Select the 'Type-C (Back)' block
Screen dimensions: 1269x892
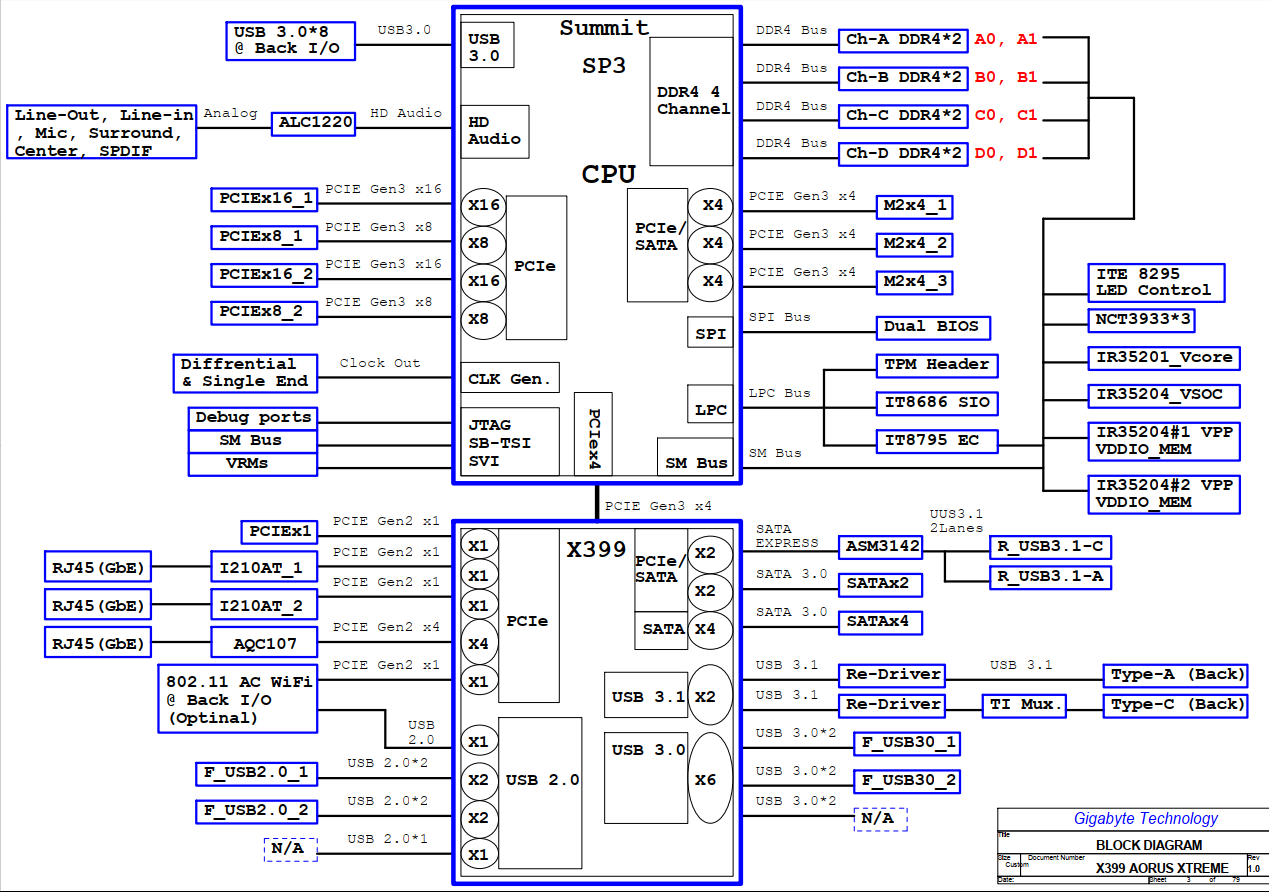point(1175,705)
